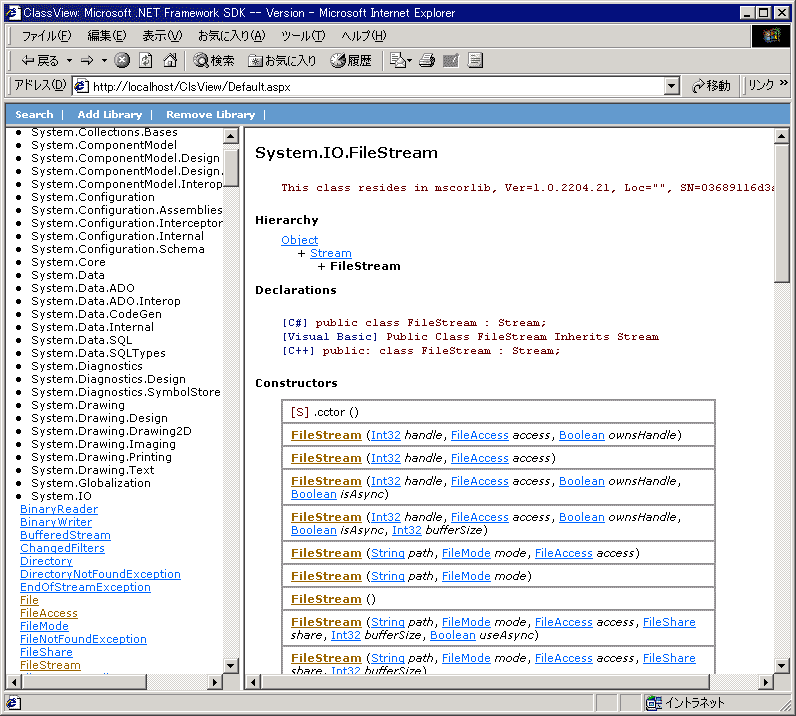Open the ChangedFilters class link
Screen dimensions: 796x716
62,548
